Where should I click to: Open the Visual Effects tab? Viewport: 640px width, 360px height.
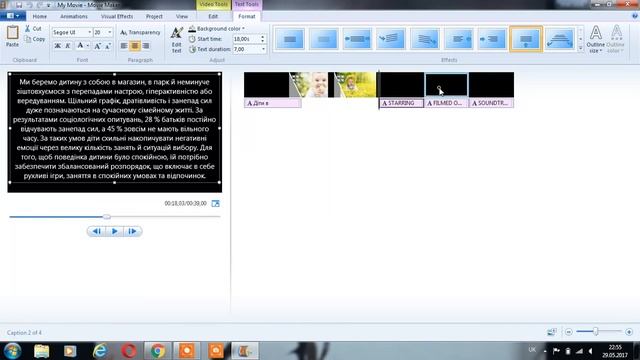click(x=117, y=16)
